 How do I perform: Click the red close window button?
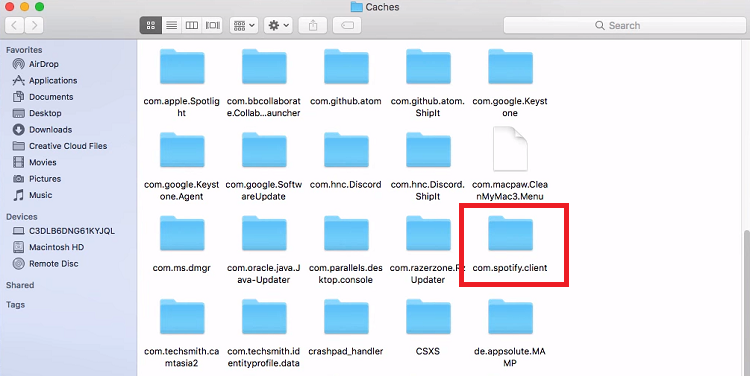[10, 7]
